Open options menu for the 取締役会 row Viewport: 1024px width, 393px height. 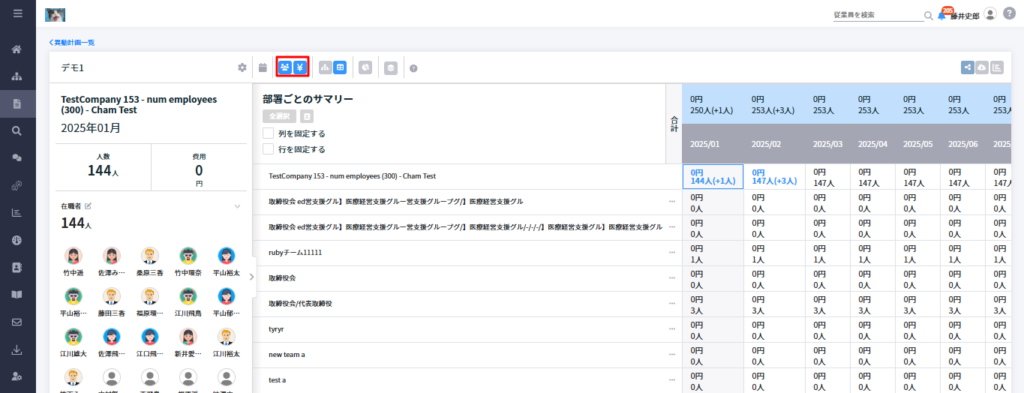coord(672,277)
